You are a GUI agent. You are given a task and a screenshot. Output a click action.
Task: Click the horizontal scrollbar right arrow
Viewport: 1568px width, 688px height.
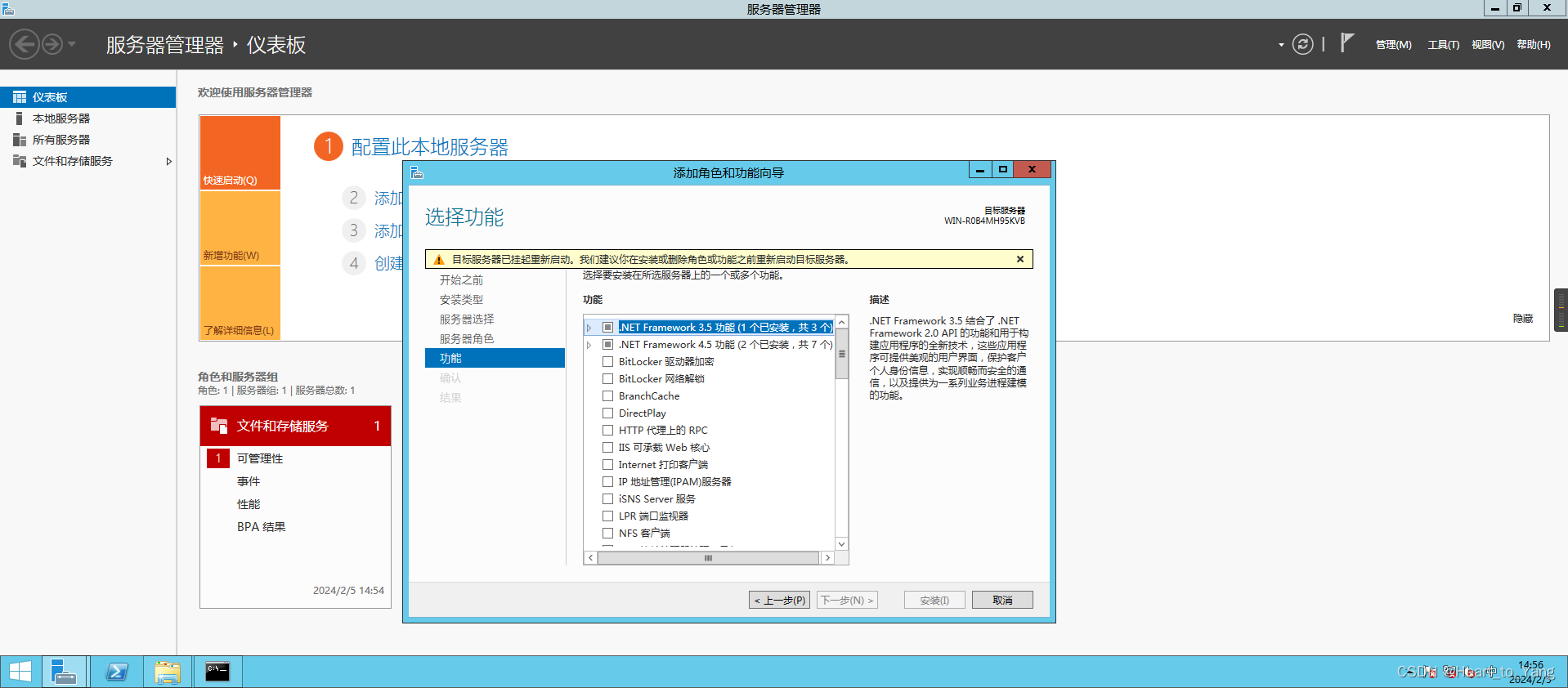click(x=827, y=558)
